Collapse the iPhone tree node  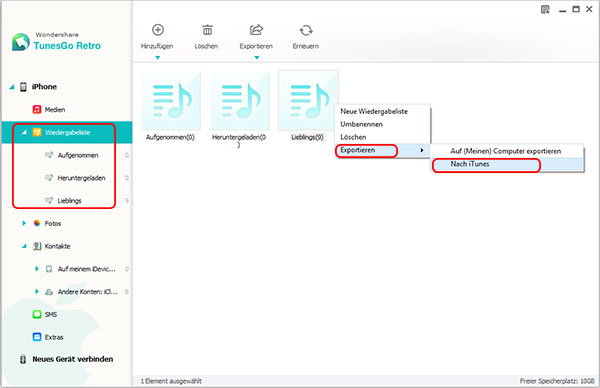(12, 87)
